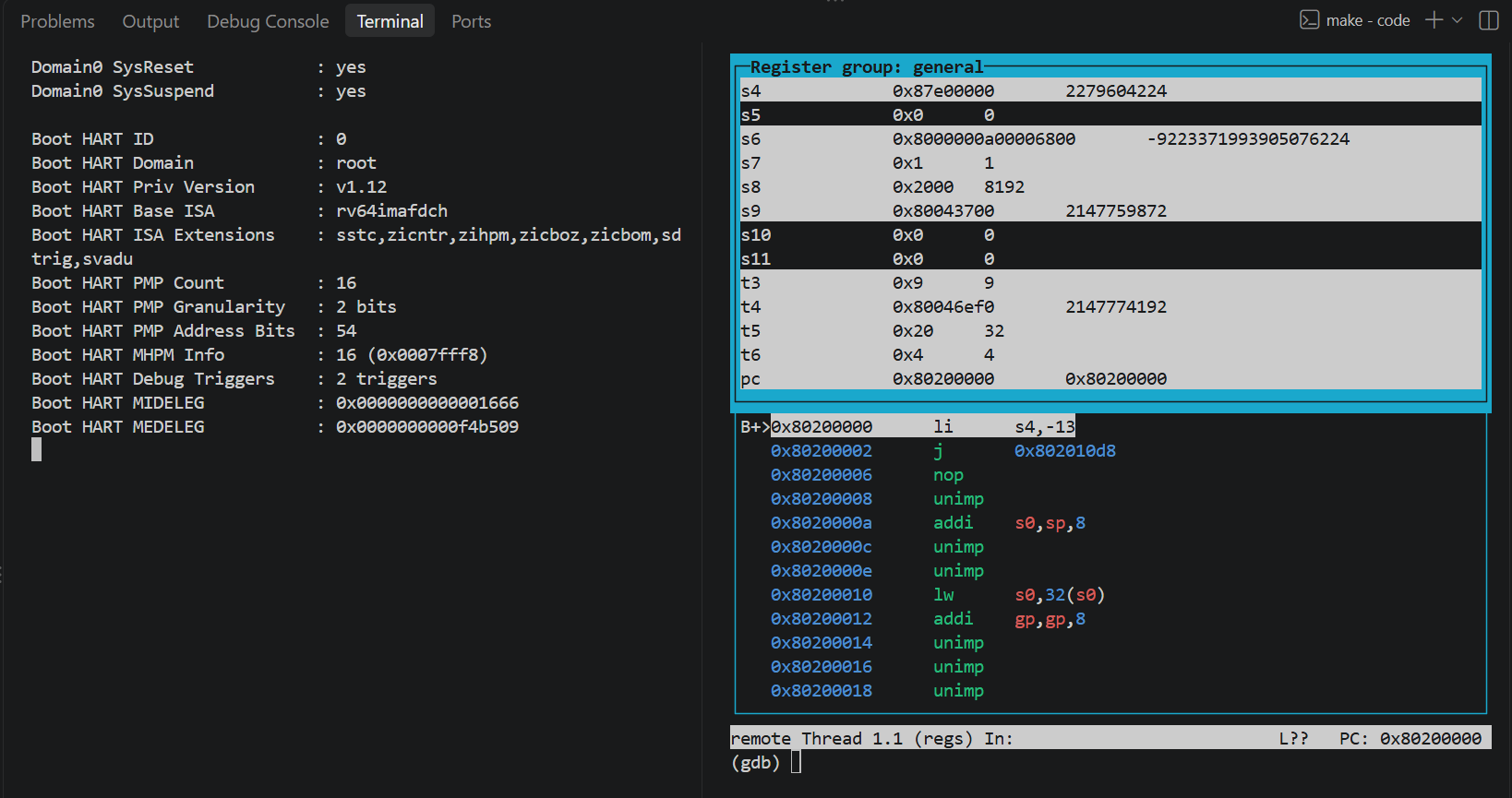1512x798 pixels.
Task: Click Boot HART PMP Count line
Action: (194, 282)
